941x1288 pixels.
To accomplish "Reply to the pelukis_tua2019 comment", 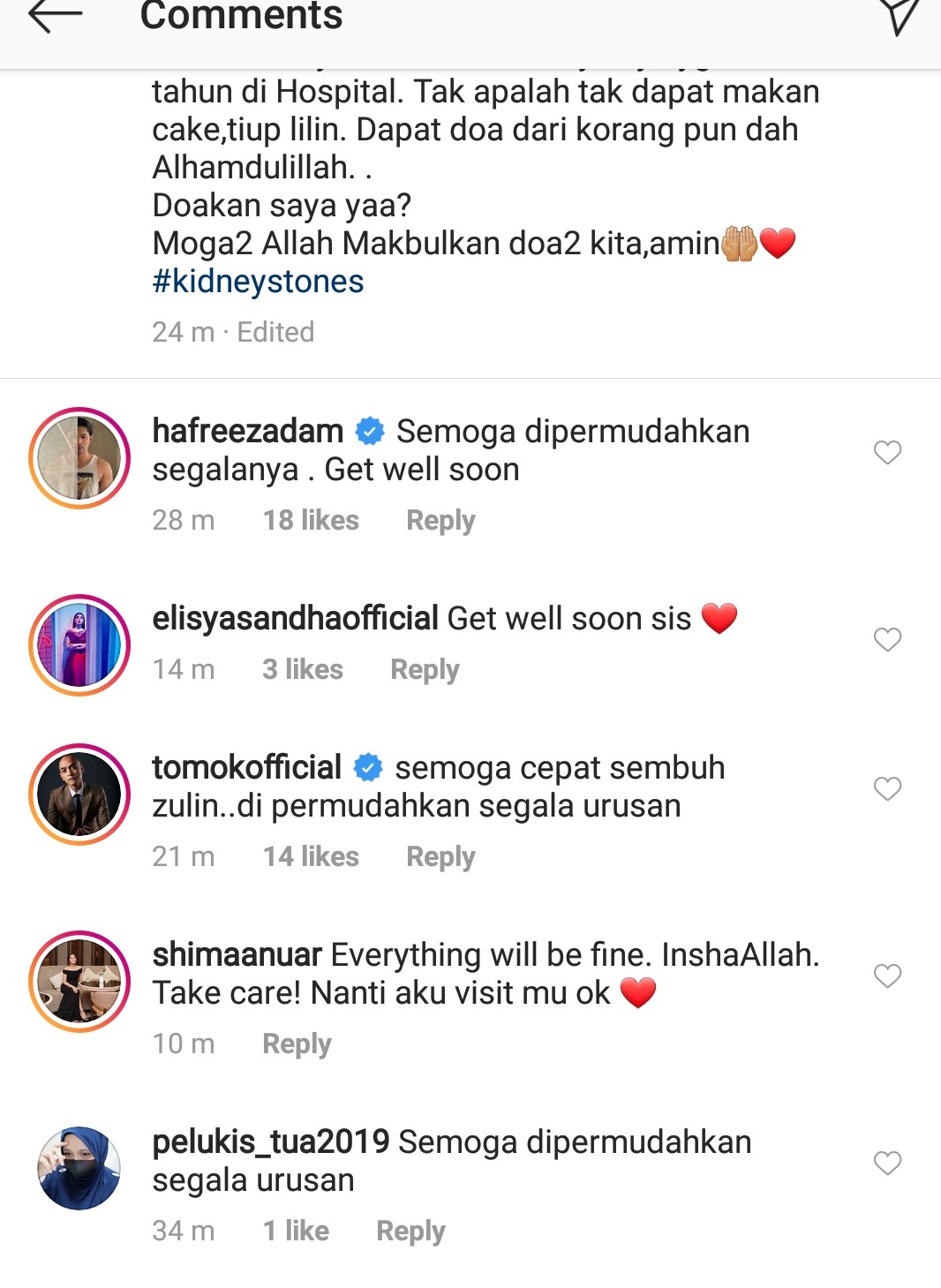I will 410,1232.
